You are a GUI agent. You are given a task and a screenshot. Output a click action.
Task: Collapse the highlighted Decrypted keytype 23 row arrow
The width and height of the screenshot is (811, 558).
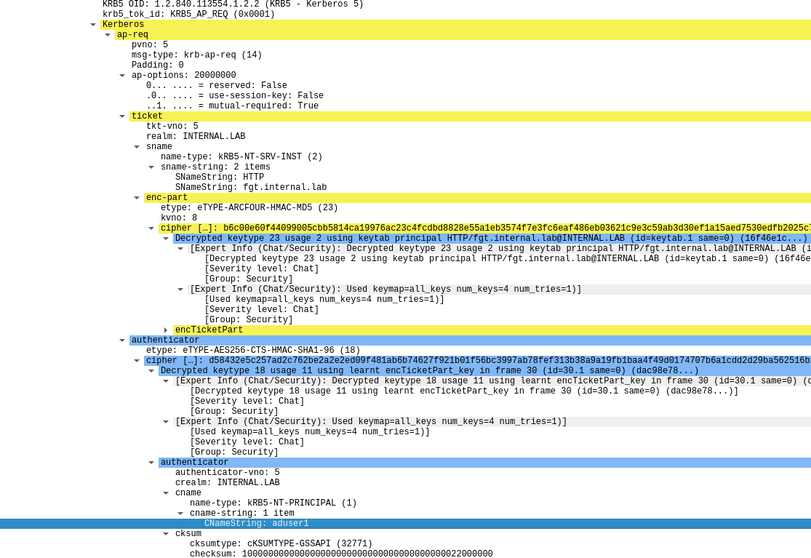pos(166,238)
